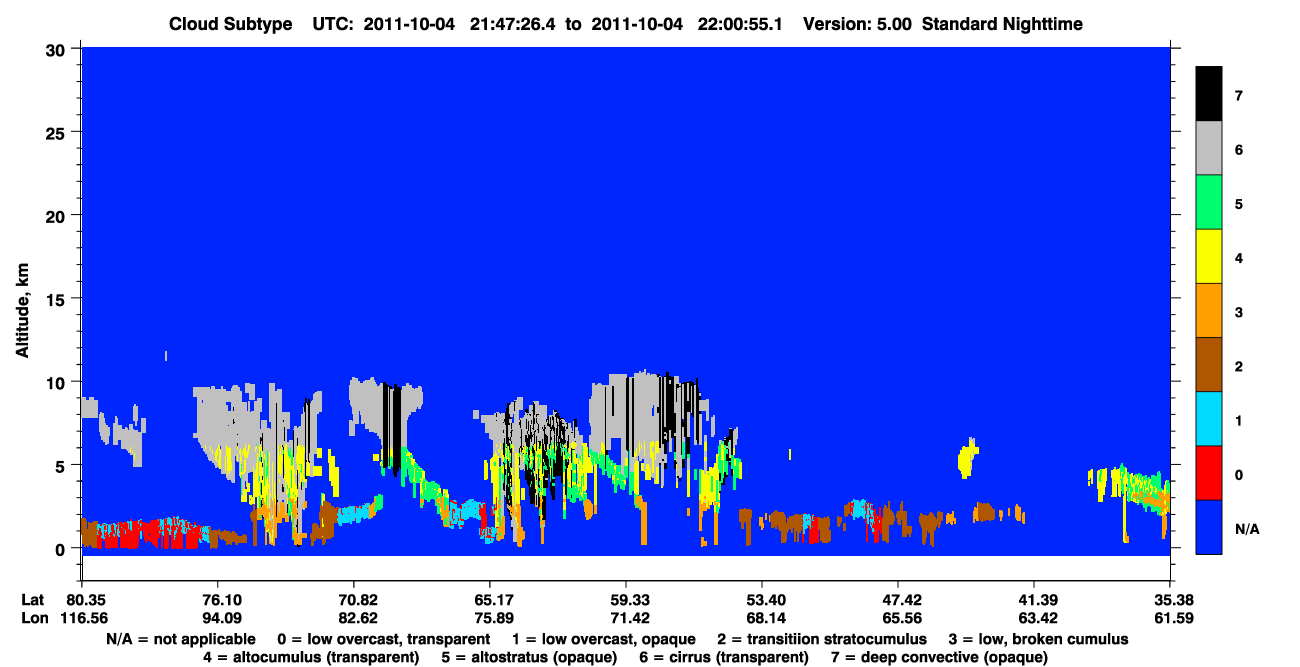This screenshot has height=667, width=1300.
Task: Click the isolated yellow altocumulus patch near 6 km
Action: pyautogui.click(x=966, y=458)
